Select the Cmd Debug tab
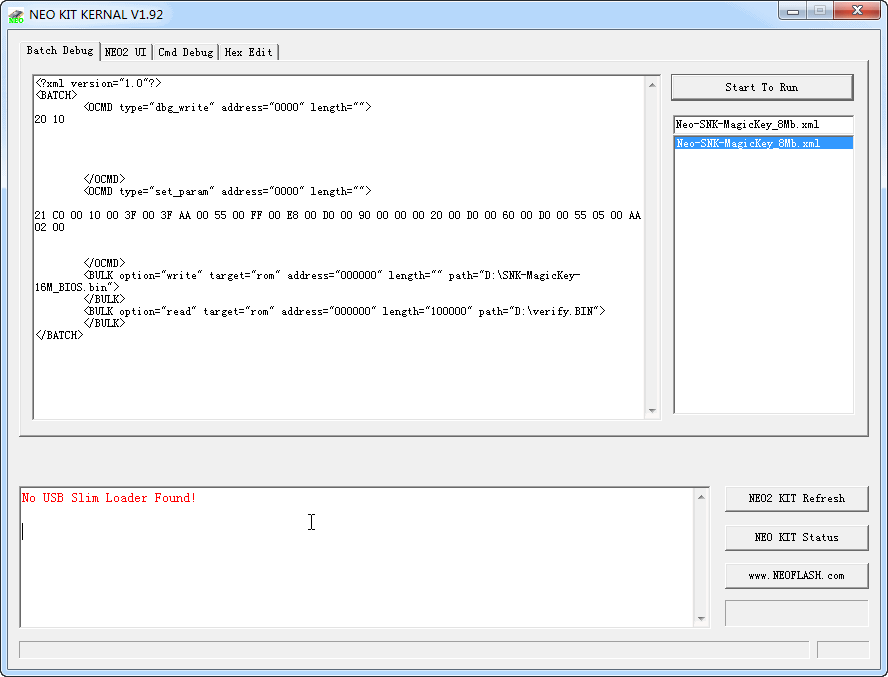The image size is (888, 677). [185, 52]
